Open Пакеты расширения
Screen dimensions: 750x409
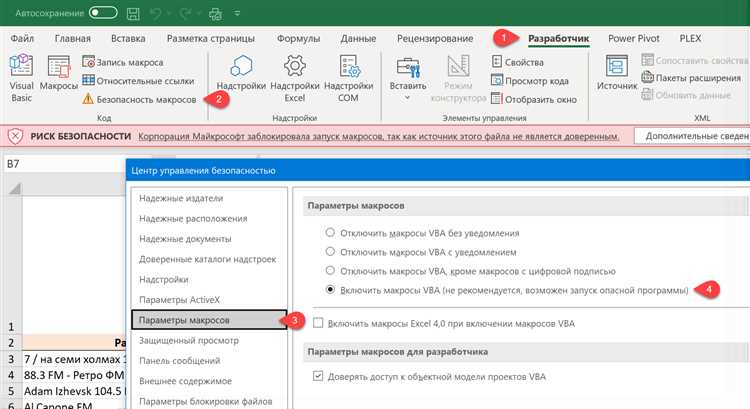click(x=691, y=77)
